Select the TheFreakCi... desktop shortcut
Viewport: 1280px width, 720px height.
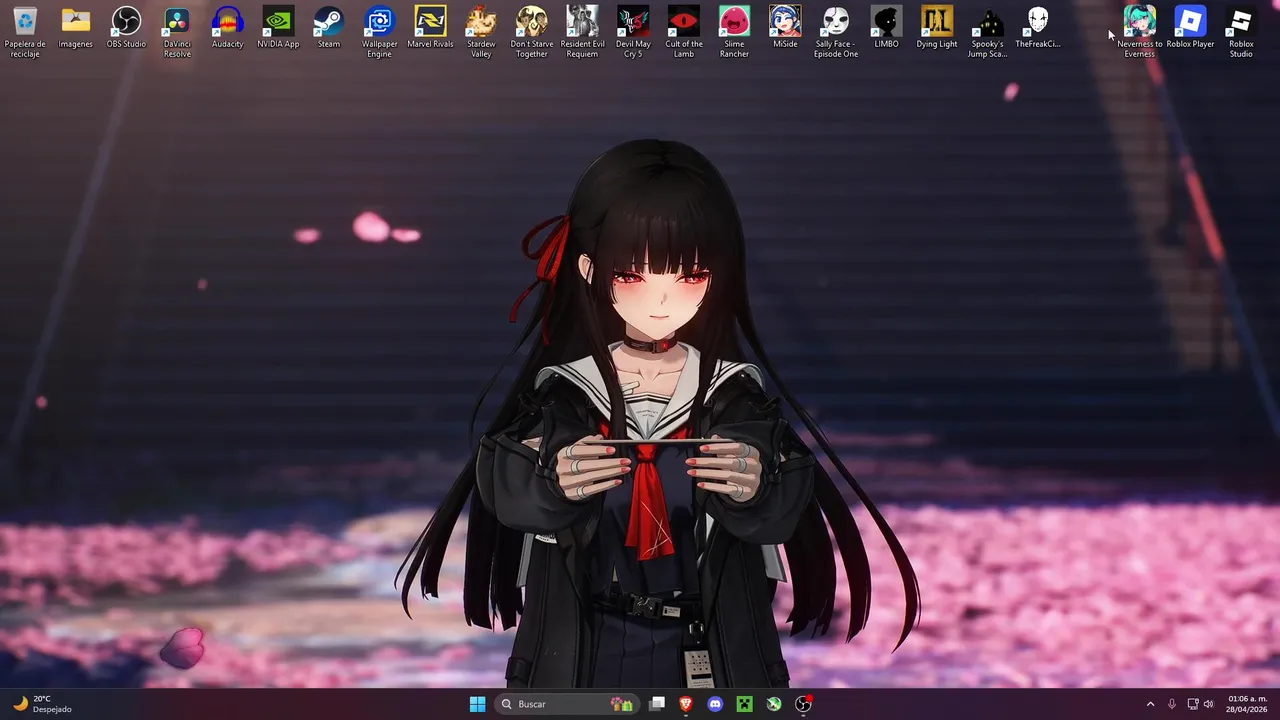pyautogui.click(x=1038, y=27)
